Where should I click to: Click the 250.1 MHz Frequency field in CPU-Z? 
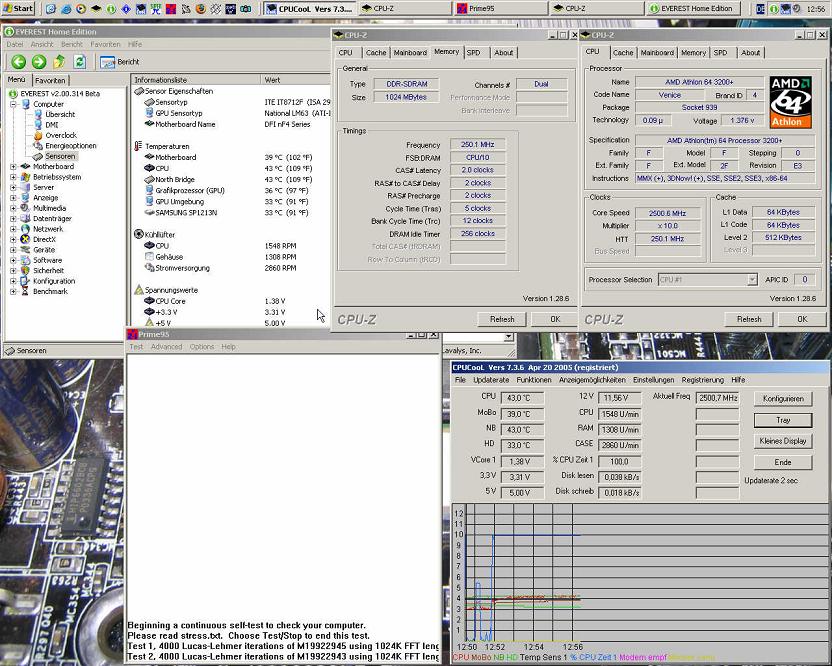(478, 144)
